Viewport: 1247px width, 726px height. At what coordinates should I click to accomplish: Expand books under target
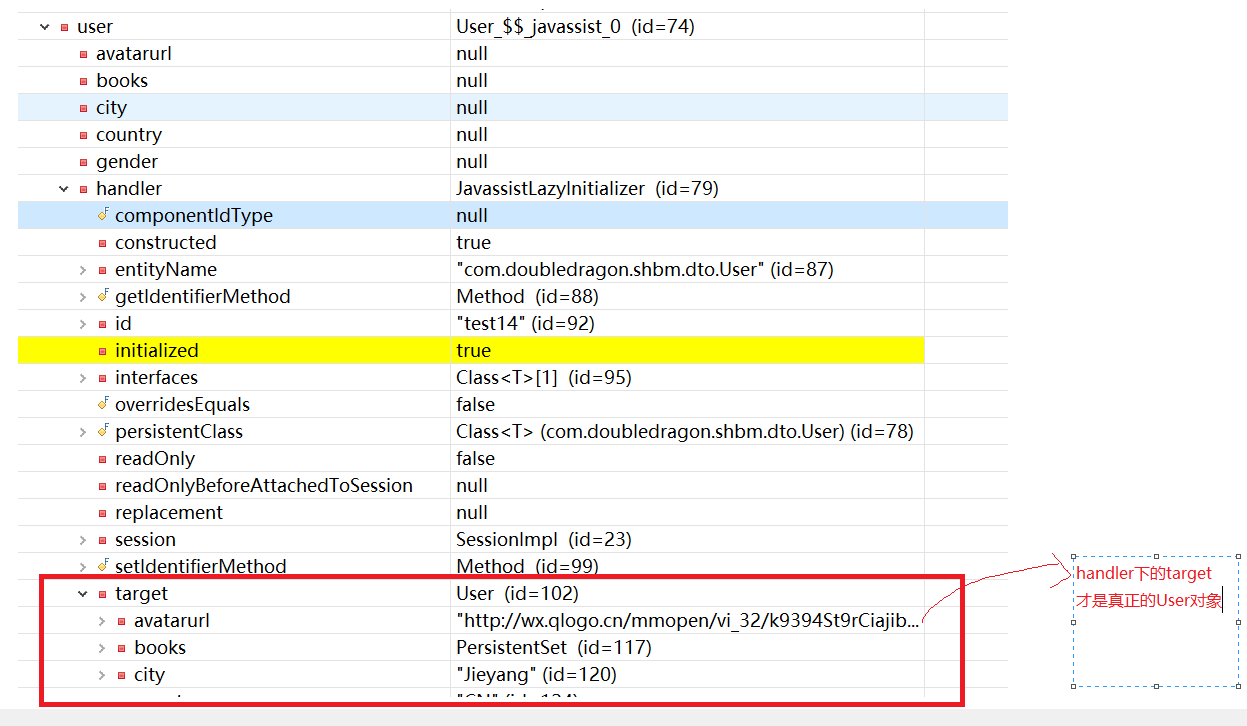102,647
